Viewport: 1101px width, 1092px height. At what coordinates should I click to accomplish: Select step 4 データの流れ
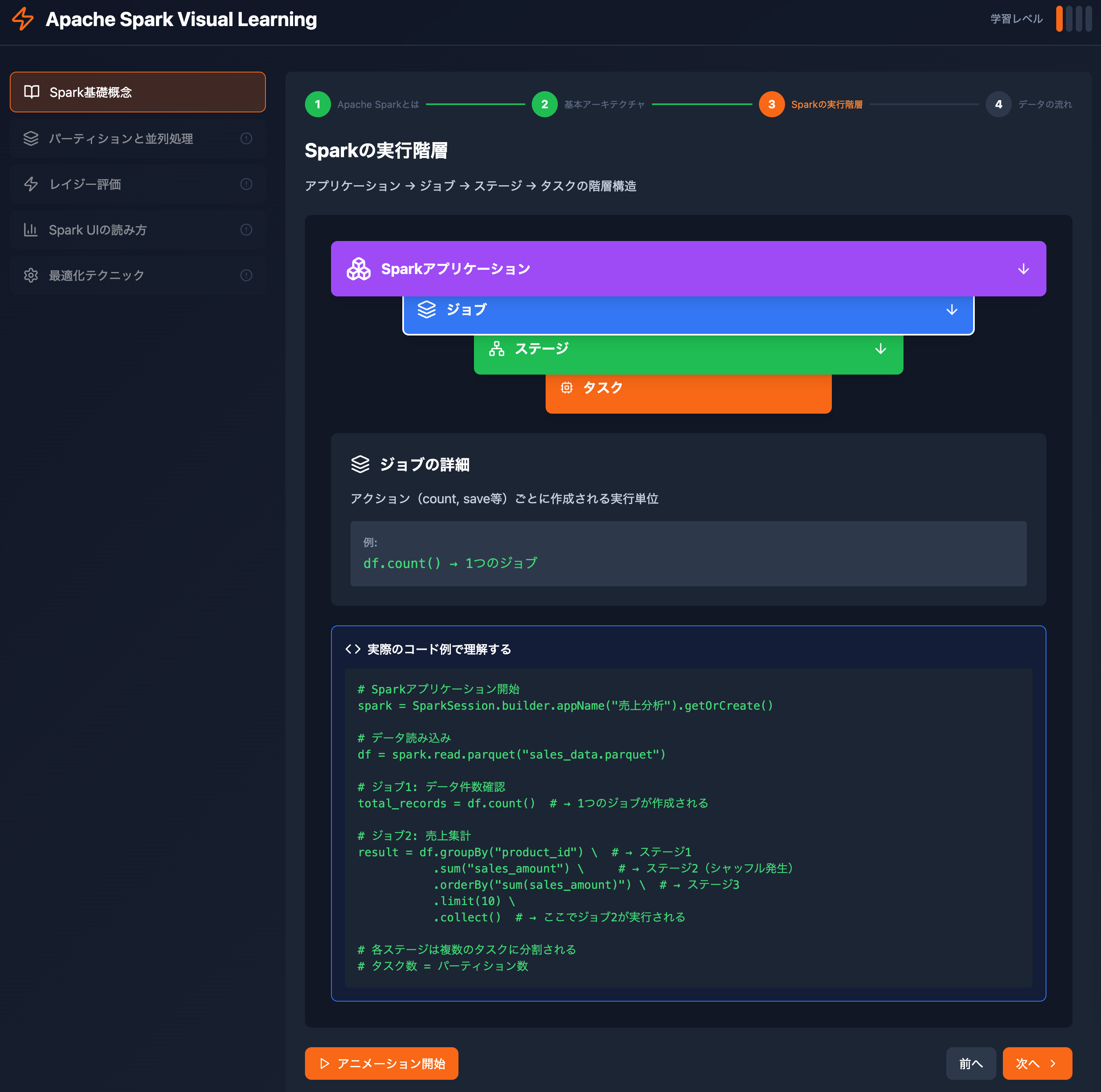pyautogui.click(x=998, y=104)
